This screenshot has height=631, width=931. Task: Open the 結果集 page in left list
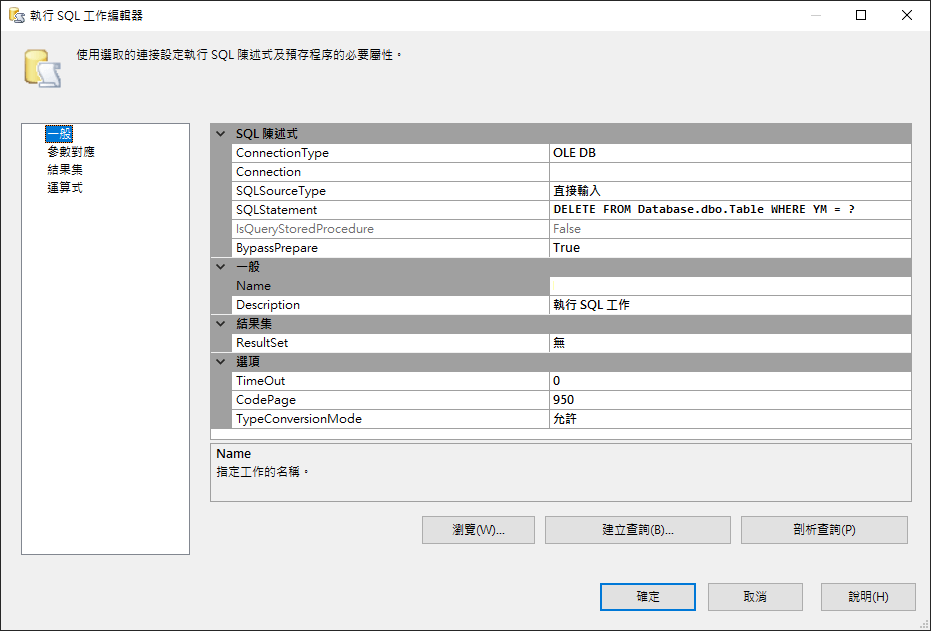[x=64, y=170]
